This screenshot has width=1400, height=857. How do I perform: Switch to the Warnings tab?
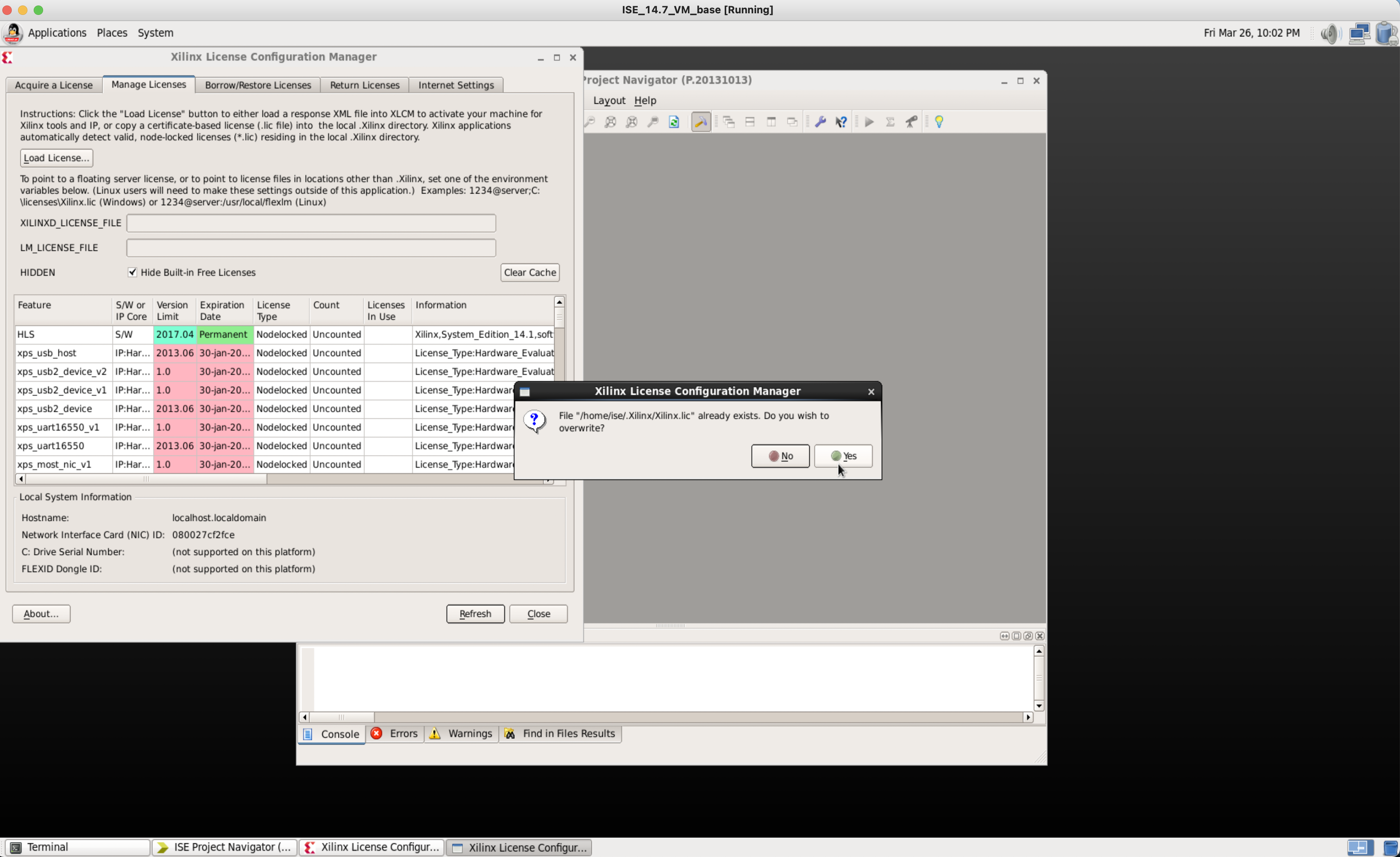(x=461, y=734)
